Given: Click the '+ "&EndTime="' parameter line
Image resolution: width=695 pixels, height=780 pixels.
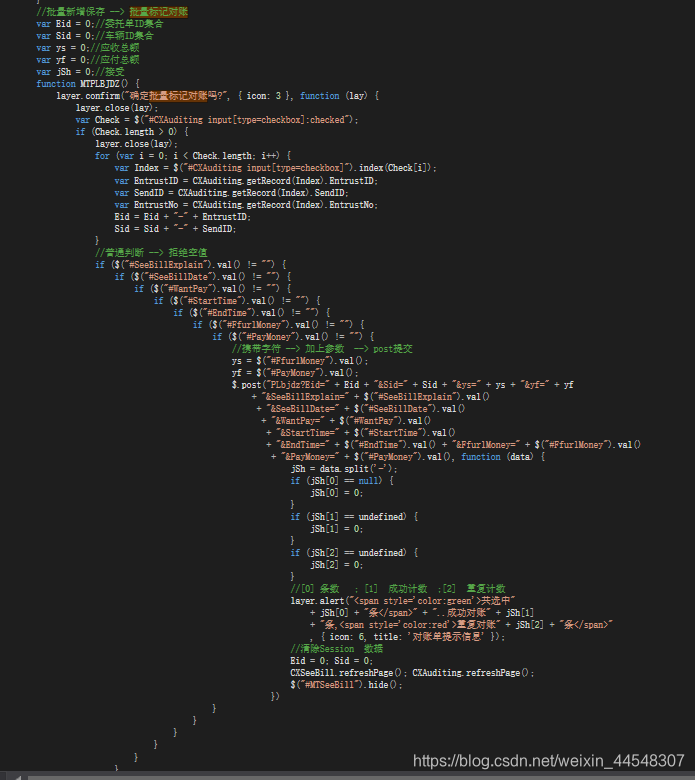Looking at the screenshot, I should pyautogui.click(x=453, y=444).
